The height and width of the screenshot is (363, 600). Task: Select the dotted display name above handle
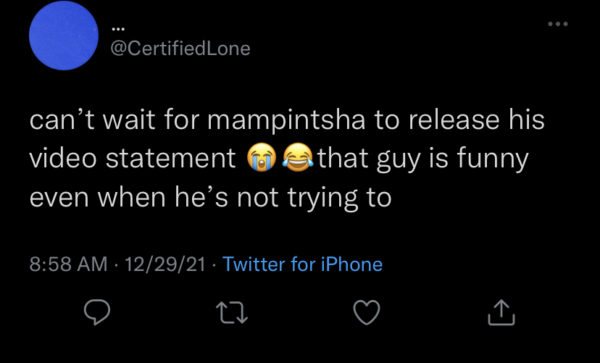click(x=118, y=29)
